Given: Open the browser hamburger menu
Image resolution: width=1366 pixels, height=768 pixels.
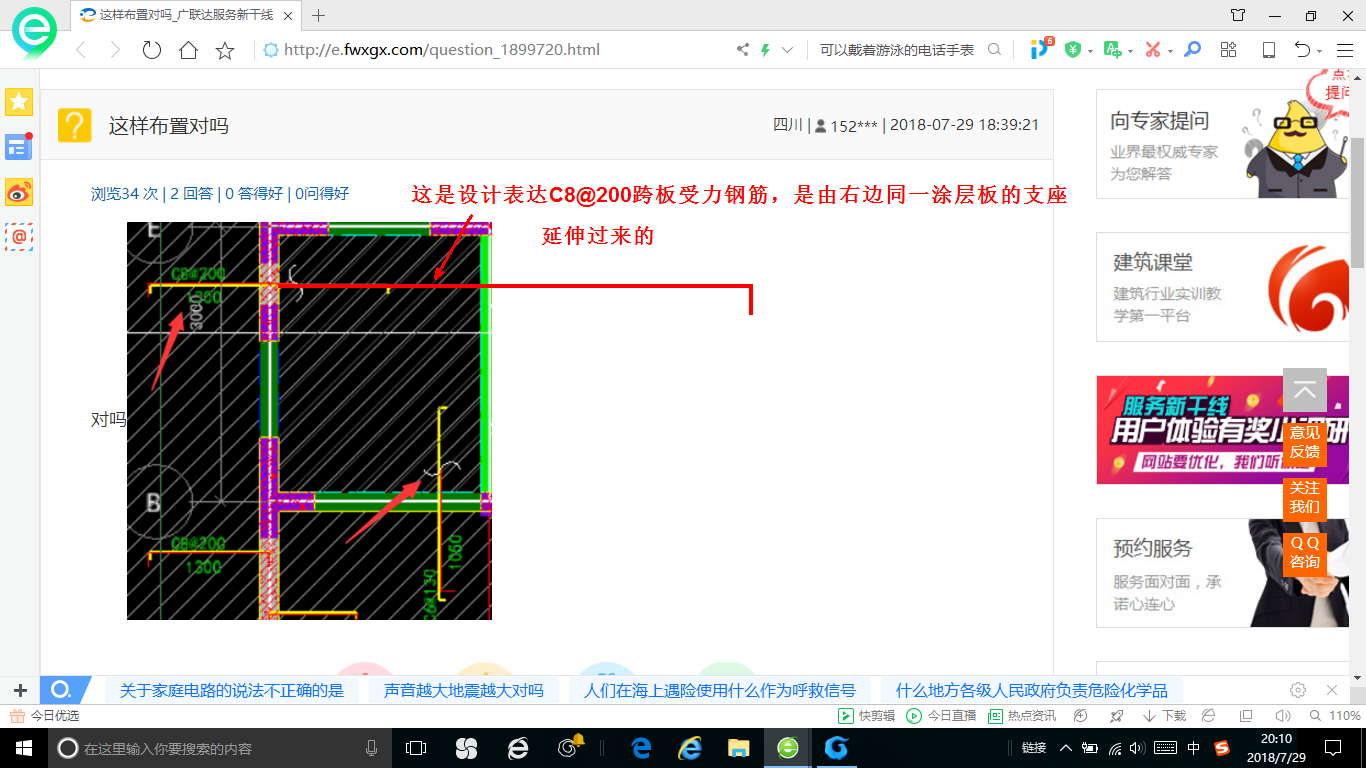Looking at the screenshot, I should [1343, 49].
